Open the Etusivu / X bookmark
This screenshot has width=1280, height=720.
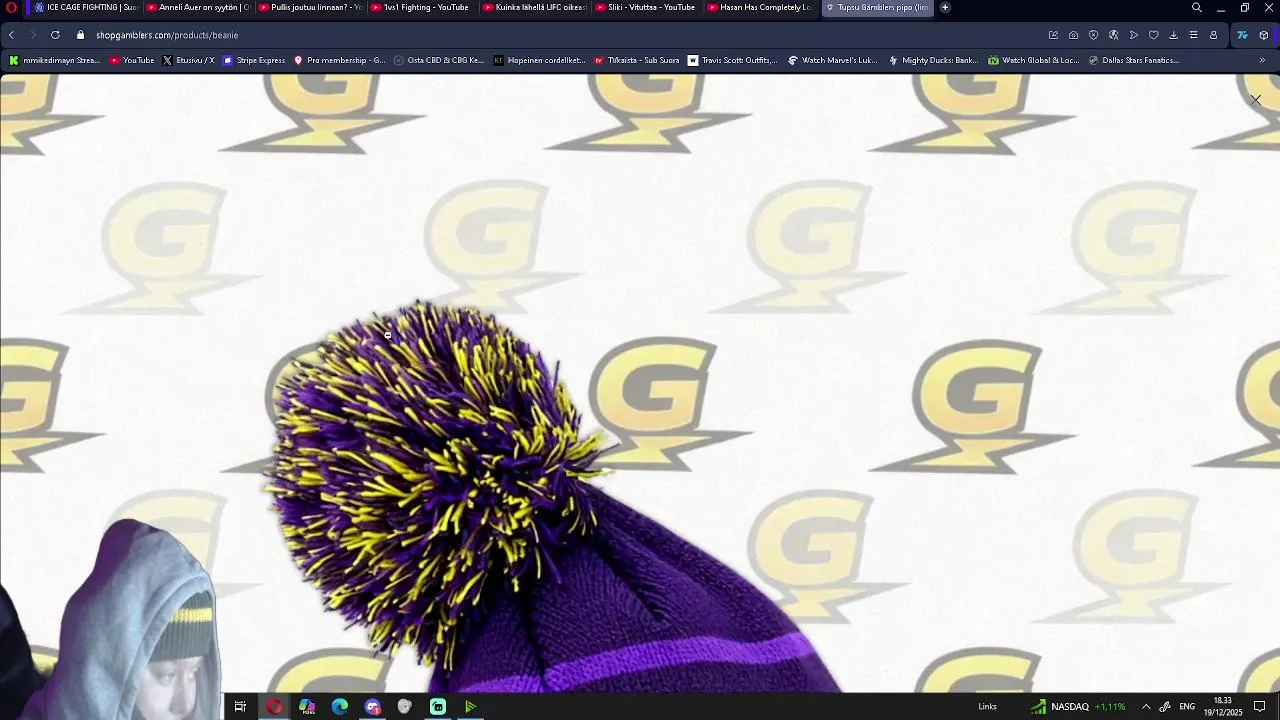coord(189,60)
